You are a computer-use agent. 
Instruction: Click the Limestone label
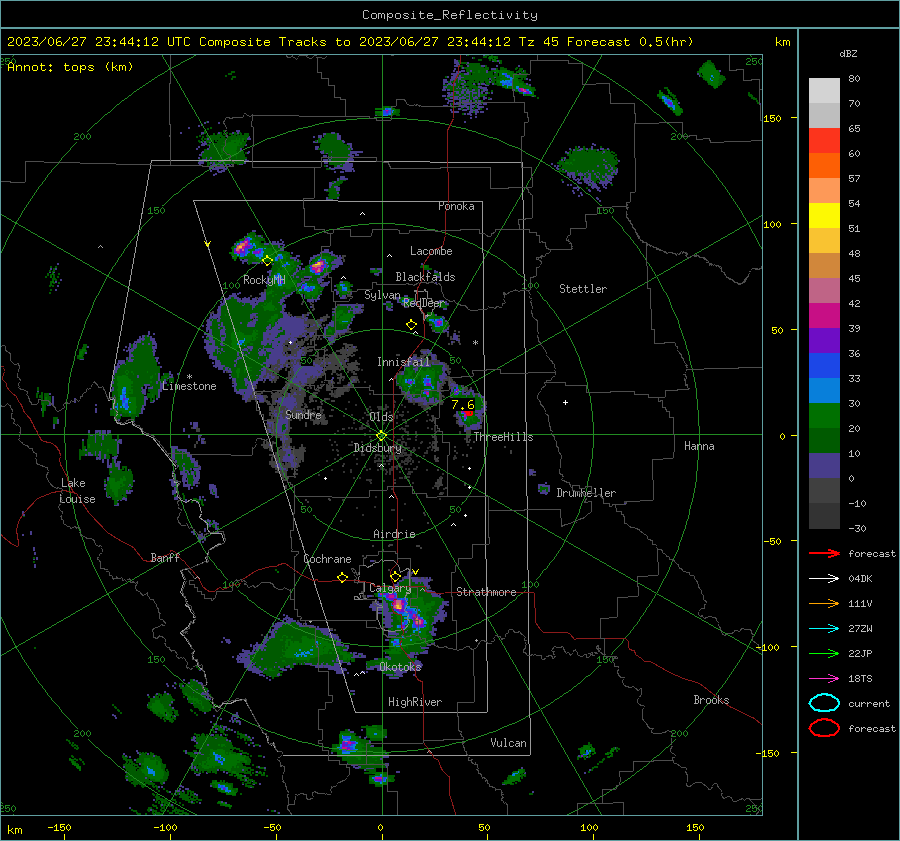pyautogui.click(x=189, y=386)
